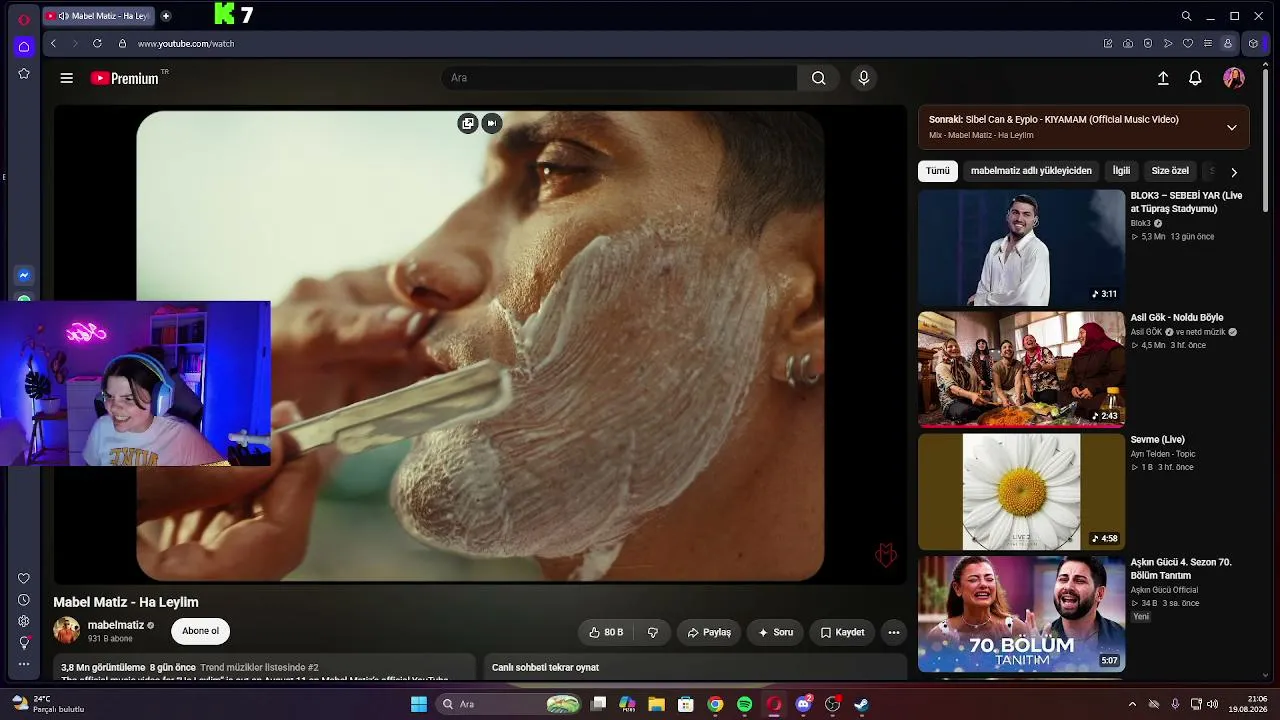The height and width of the screenshot is (720, 1280).
Task: Open more video actions menu
Action: coord(894,632)
